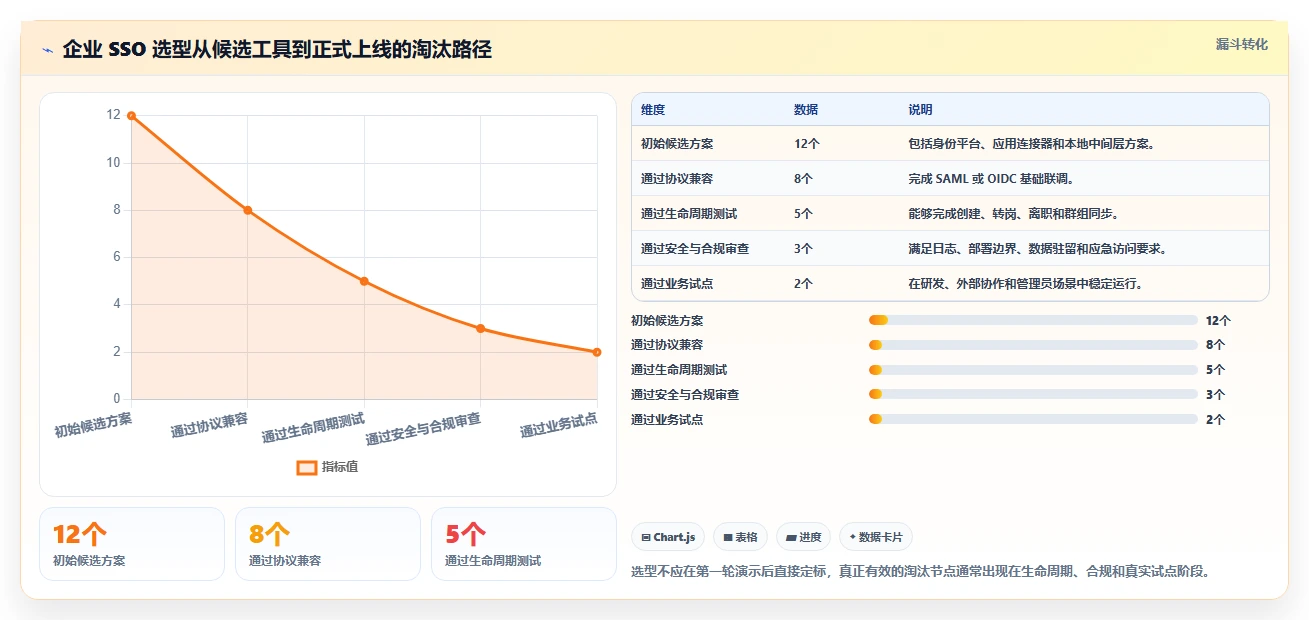Open the 12个 初始候选方案 stat card
1309x620 pixels.
[x=132, y=544]
